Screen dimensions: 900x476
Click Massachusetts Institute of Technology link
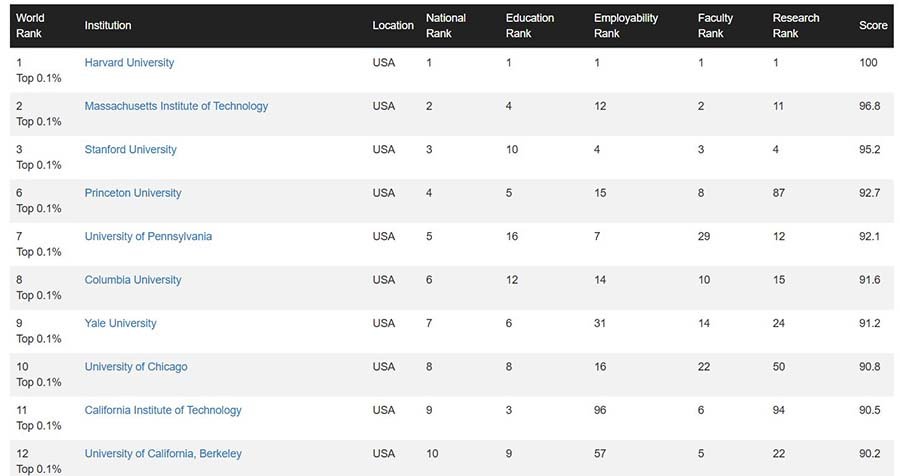point(176,106)
